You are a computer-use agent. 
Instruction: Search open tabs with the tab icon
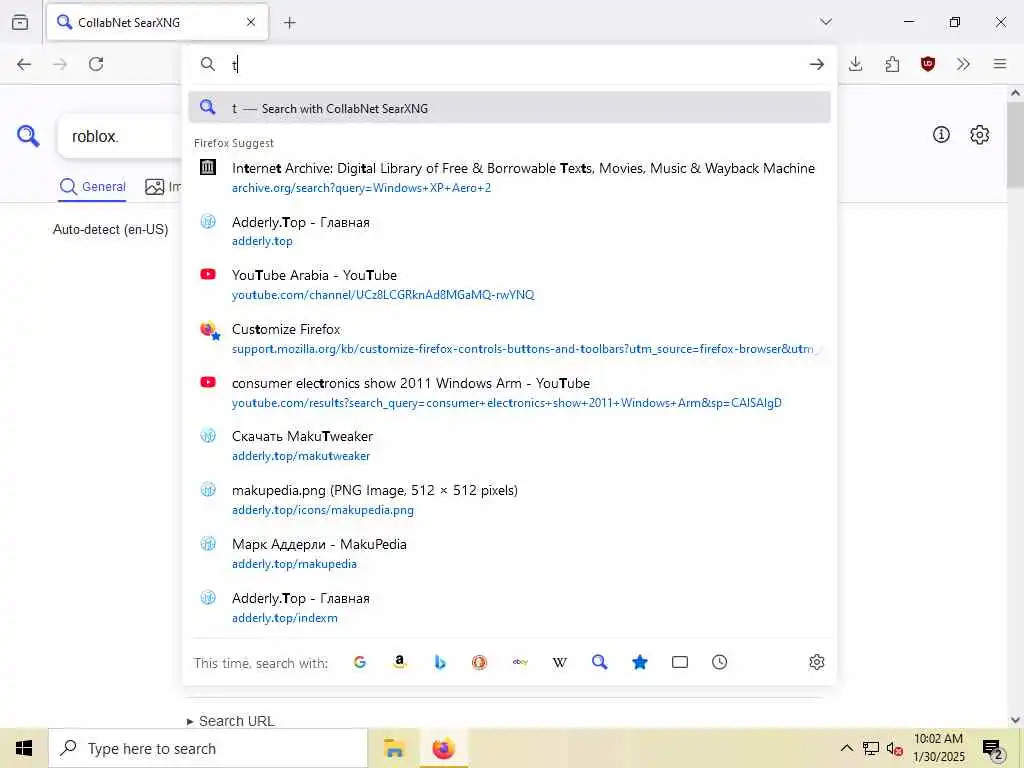(x=680, y=662)
